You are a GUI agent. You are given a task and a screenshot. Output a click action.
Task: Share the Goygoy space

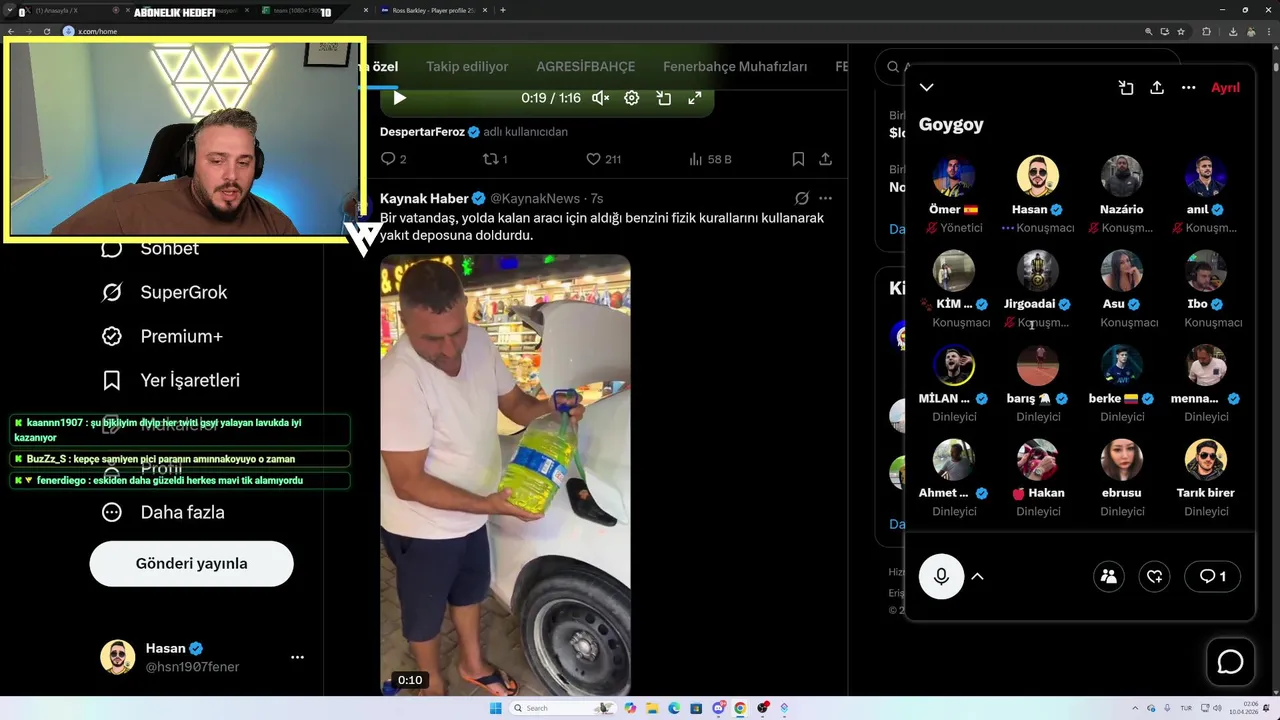point(1157,88)
